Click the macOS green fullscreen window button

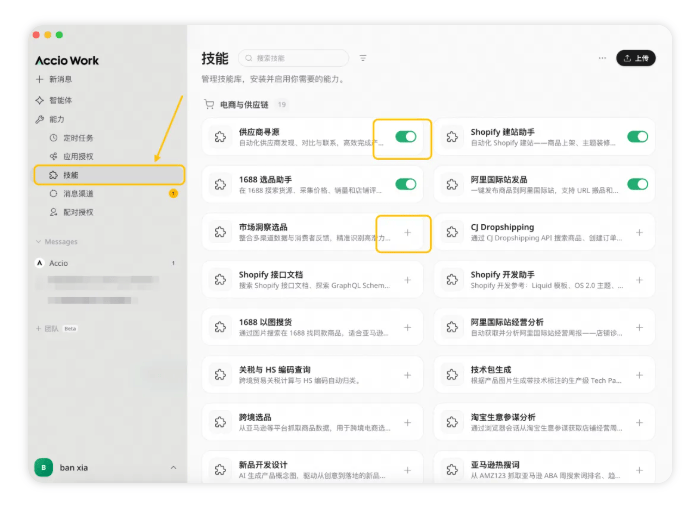pyautogui.click(x=59, y=35)
